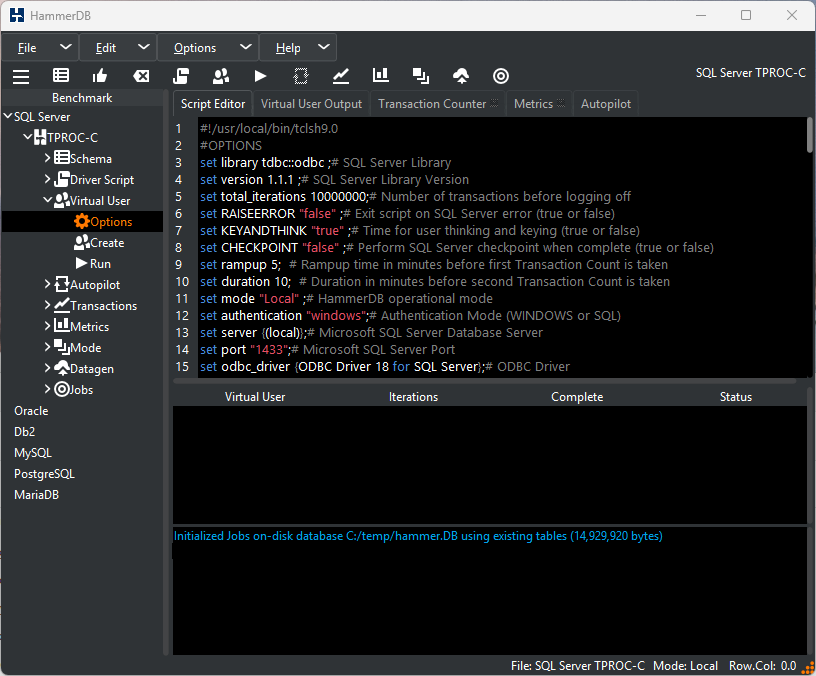The image size is (816, 676).
Task: Click the chevron next to File
Action: 66,47
